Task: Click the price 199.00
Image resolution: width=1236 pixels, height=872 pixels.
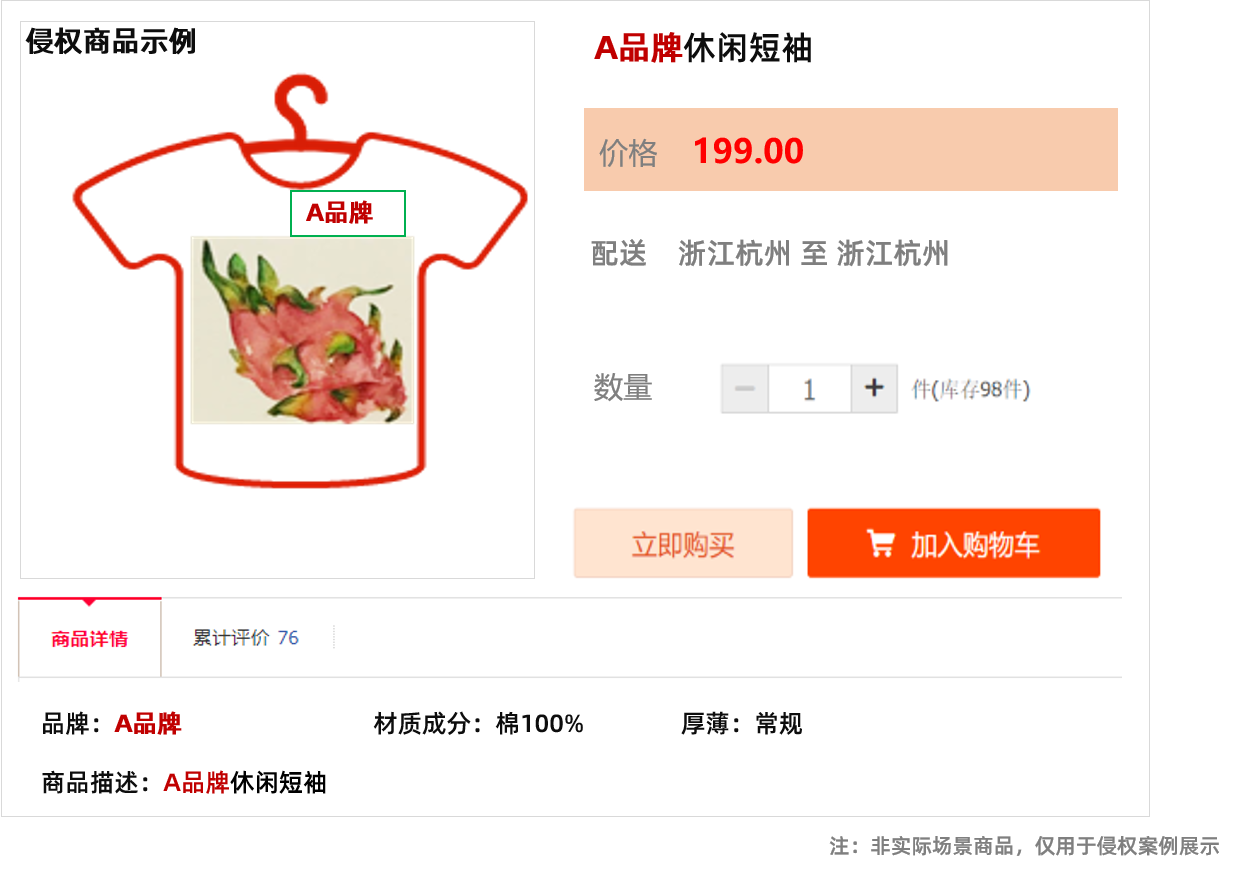Action: 748,151
